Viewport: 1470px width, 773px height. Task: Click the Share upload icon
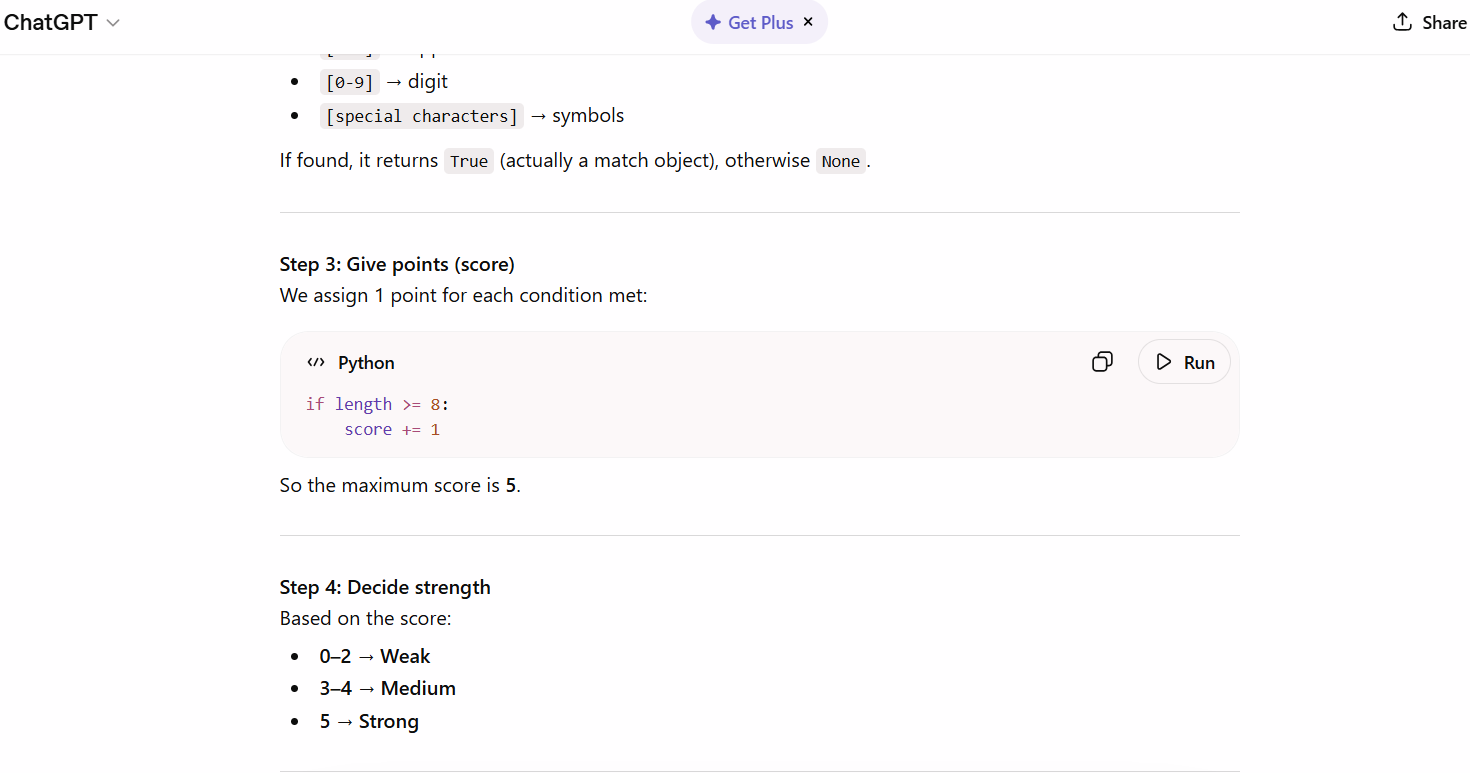(x=1403, y=22)
